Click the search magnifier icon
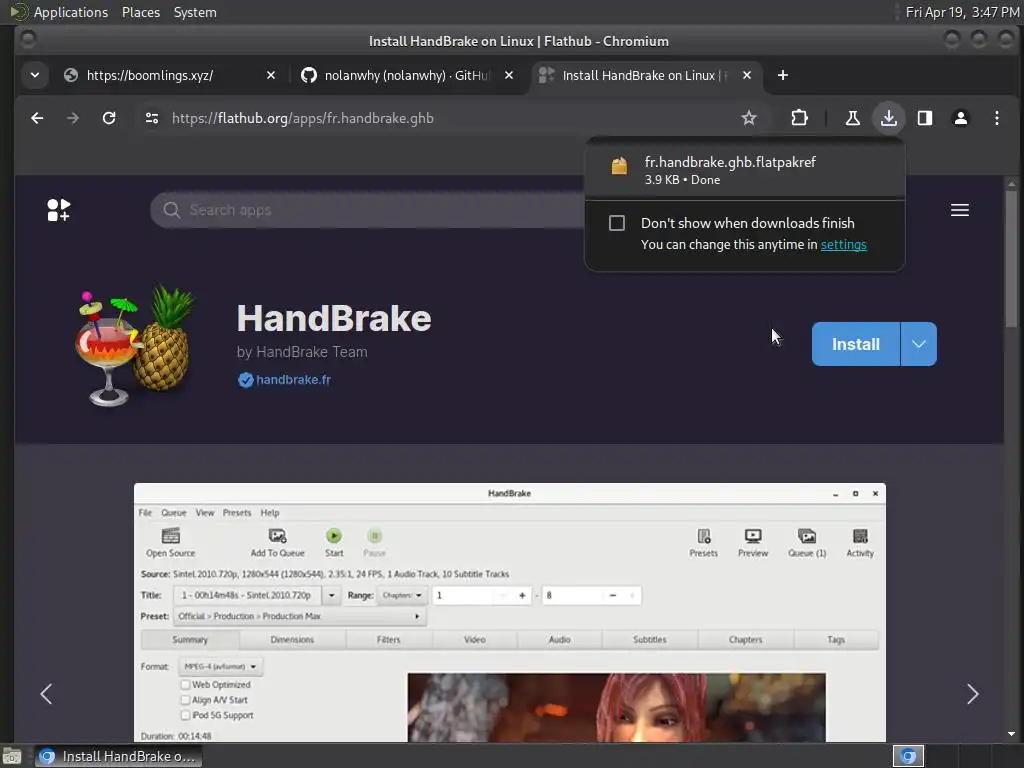The image size is (1024, 768). [171, 210]
